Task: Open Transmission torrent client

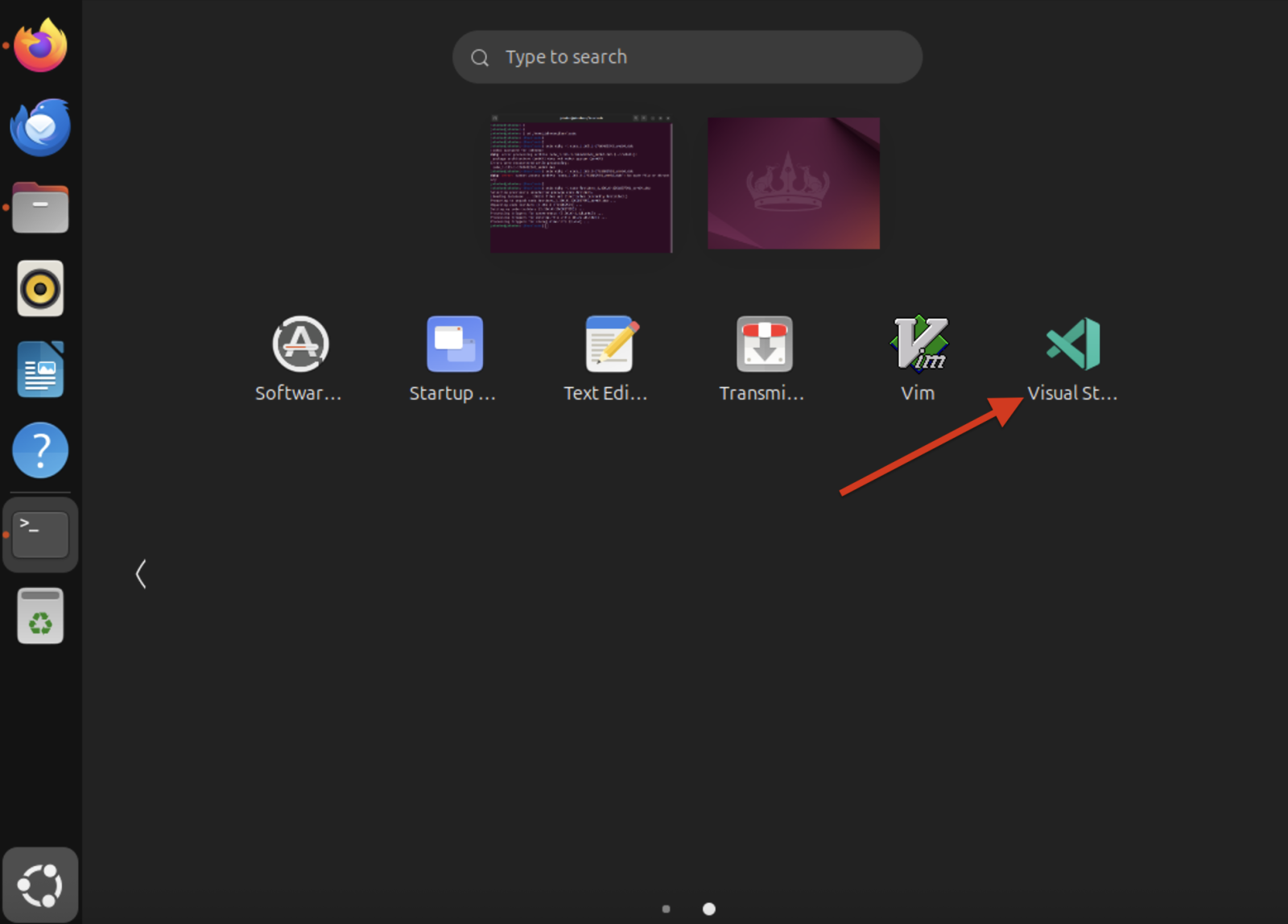Action: tap(763, 344)
